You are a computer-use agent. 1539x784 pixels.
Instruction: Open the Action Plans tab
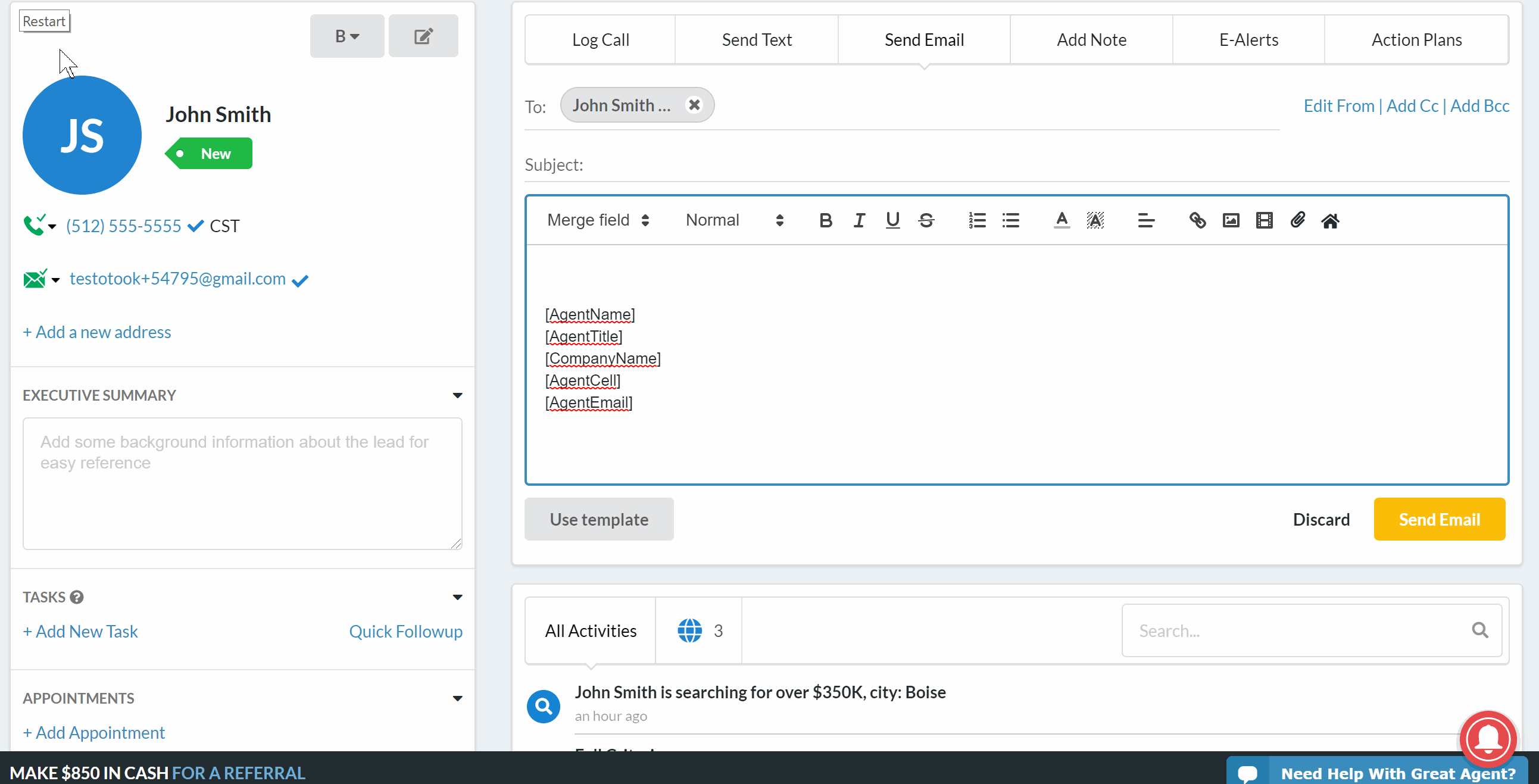(1416, 40)
